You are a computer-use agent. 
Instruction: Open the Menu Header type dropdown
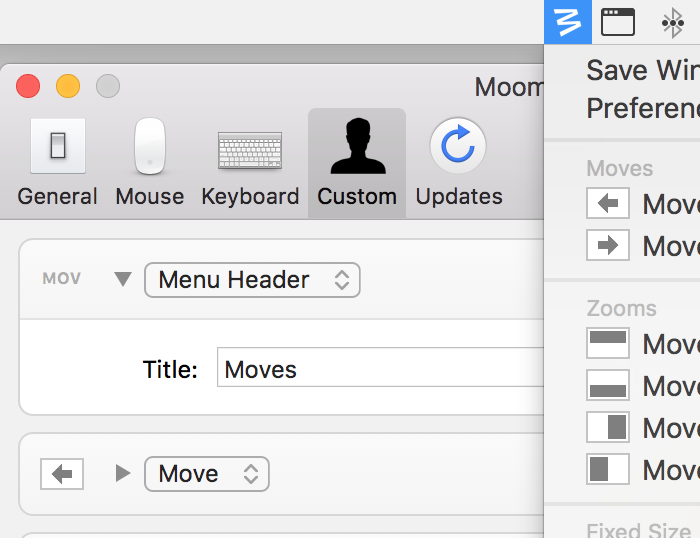pyautogui.click(x=252, y=280)
